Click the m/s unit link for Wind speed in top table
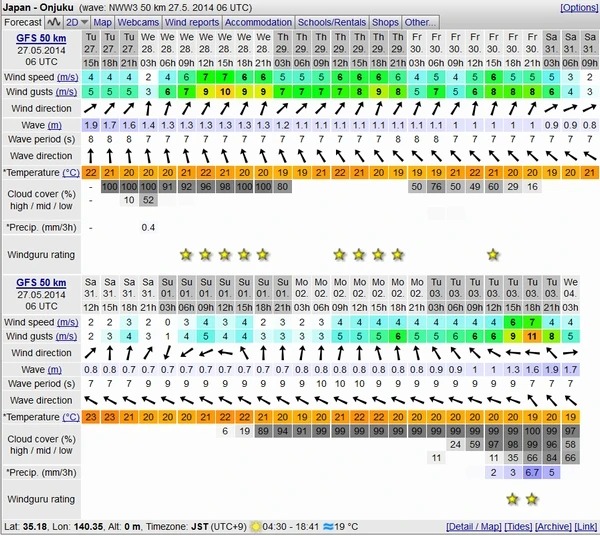Viewport: 600px width, 536px height. point(67,78)
